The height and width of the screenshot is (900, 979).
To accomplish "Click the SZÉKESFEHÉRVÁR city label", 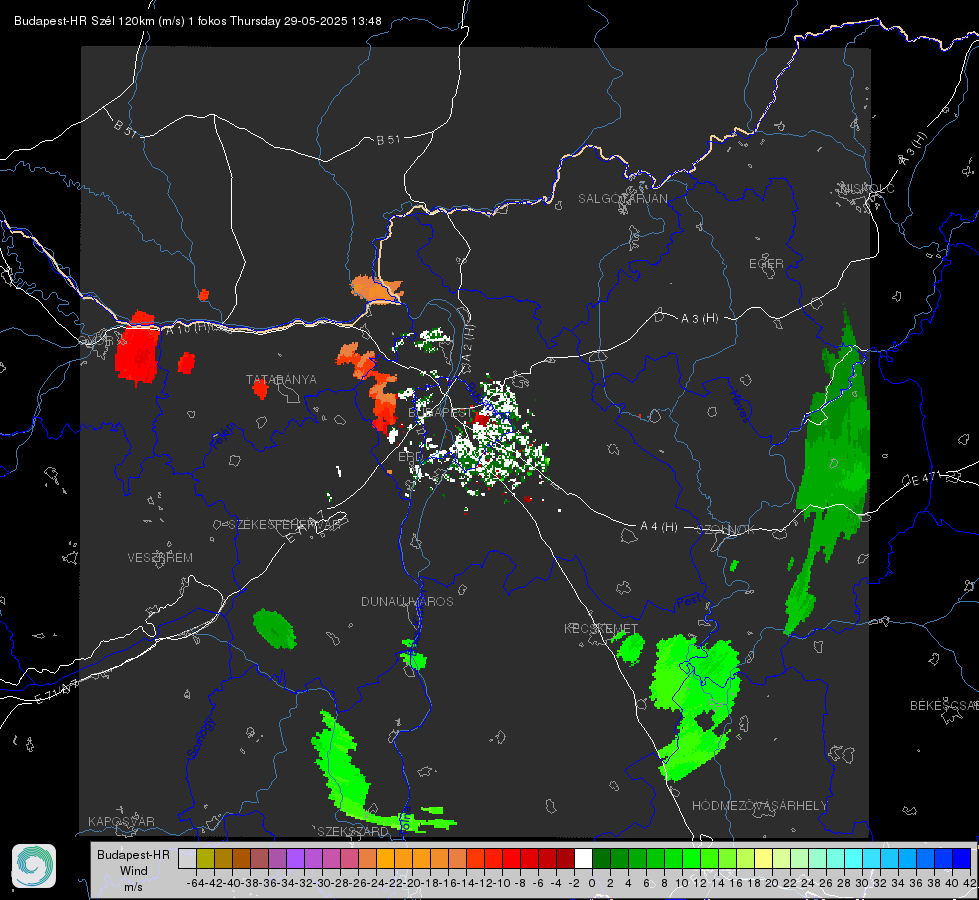I will [284, 524].
